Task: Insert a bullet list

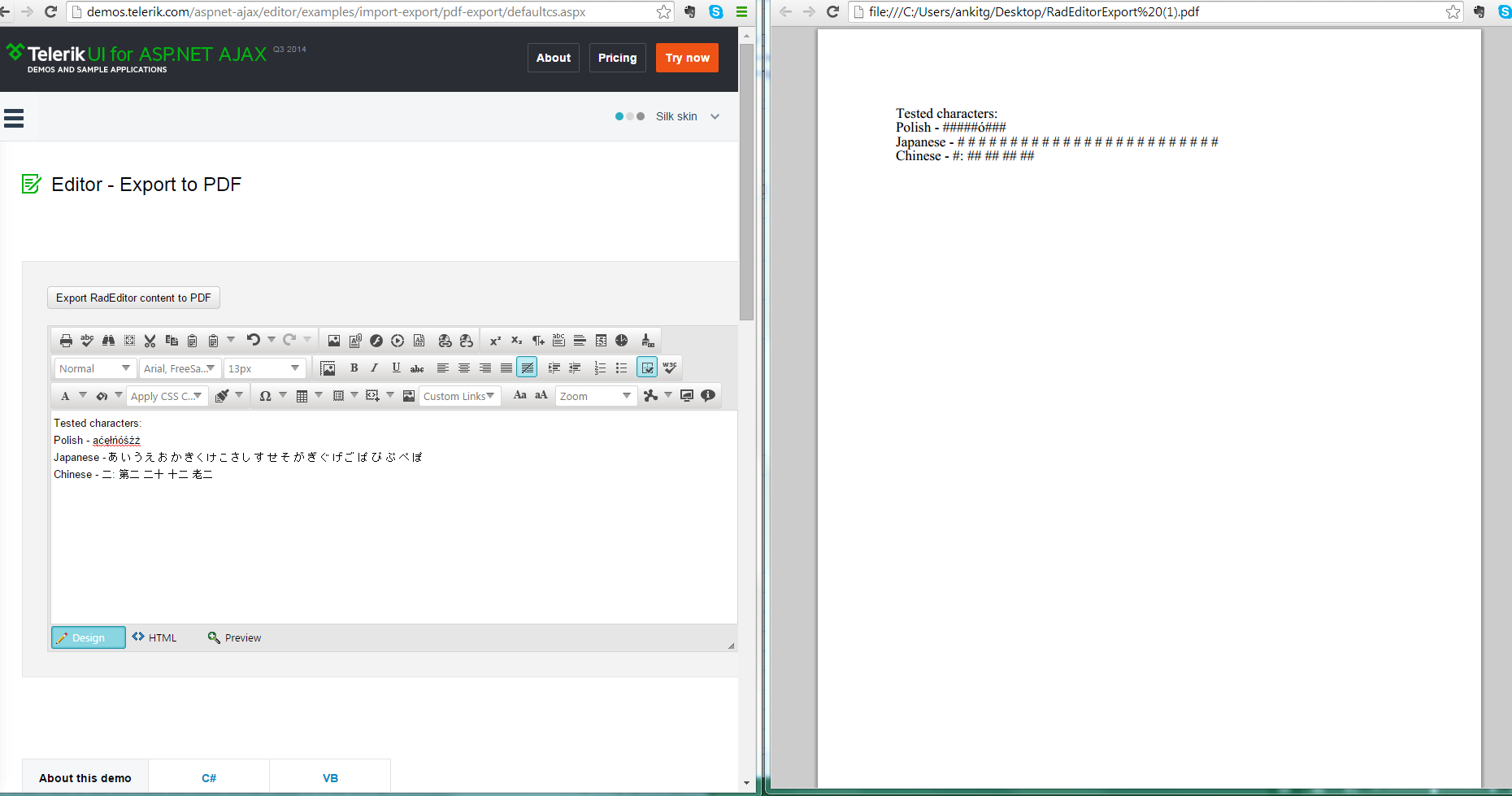Action: 621,368
